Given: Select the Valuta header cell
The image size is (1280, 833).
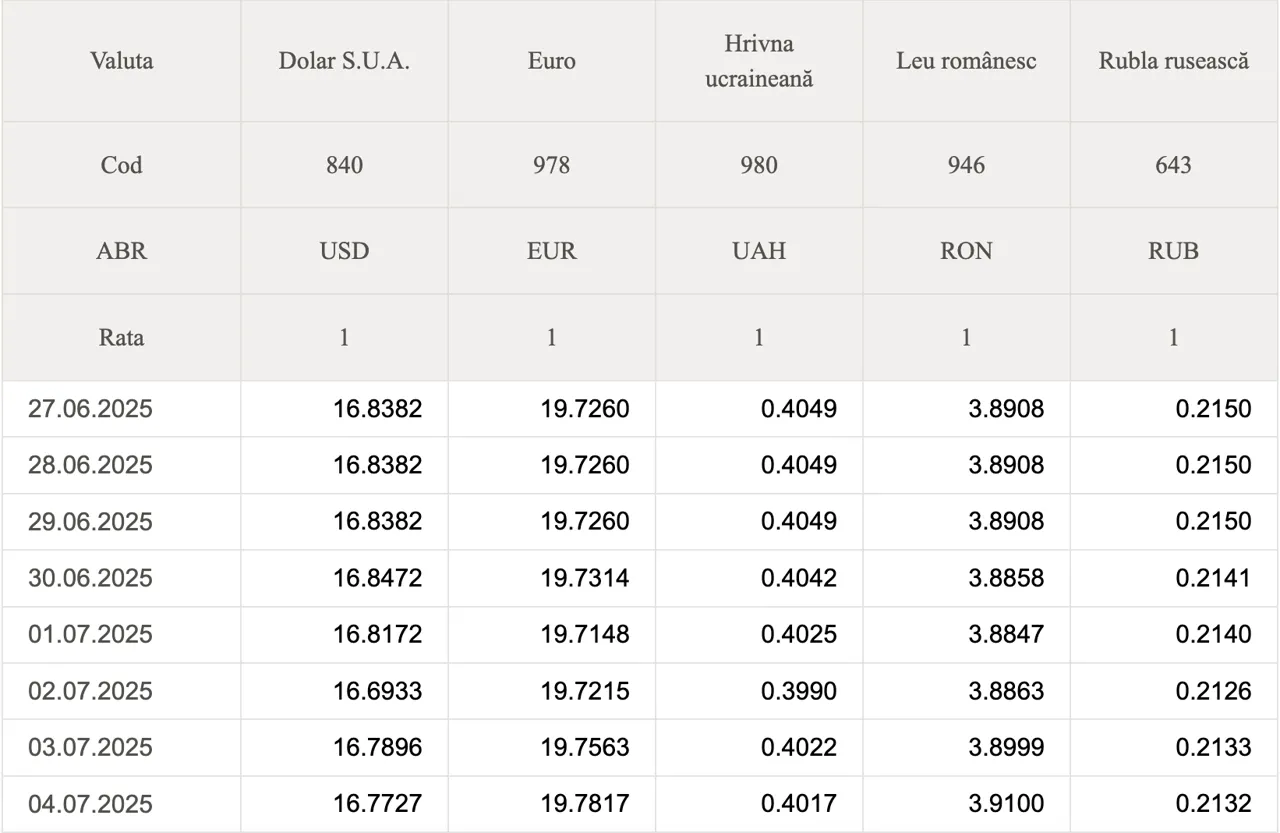Looking at the screenshot, I should coord(121,61).
